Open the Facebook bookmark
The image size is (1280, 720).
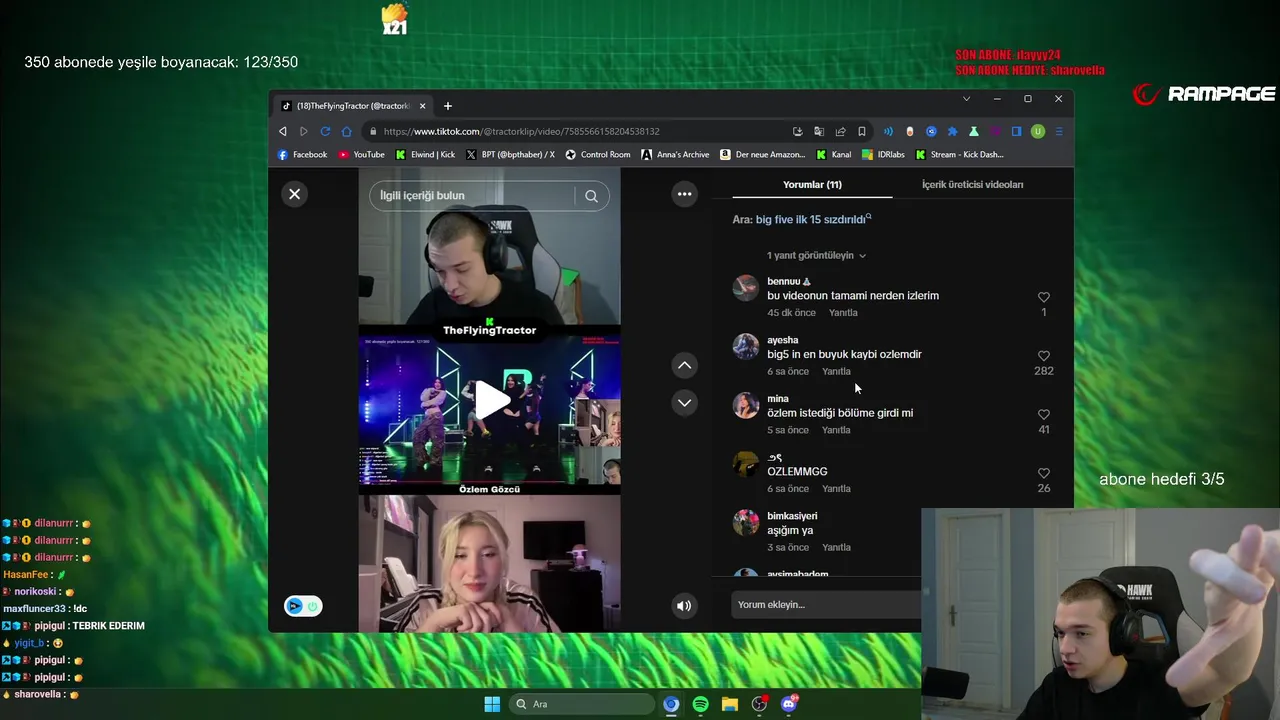tap(302, 155)
